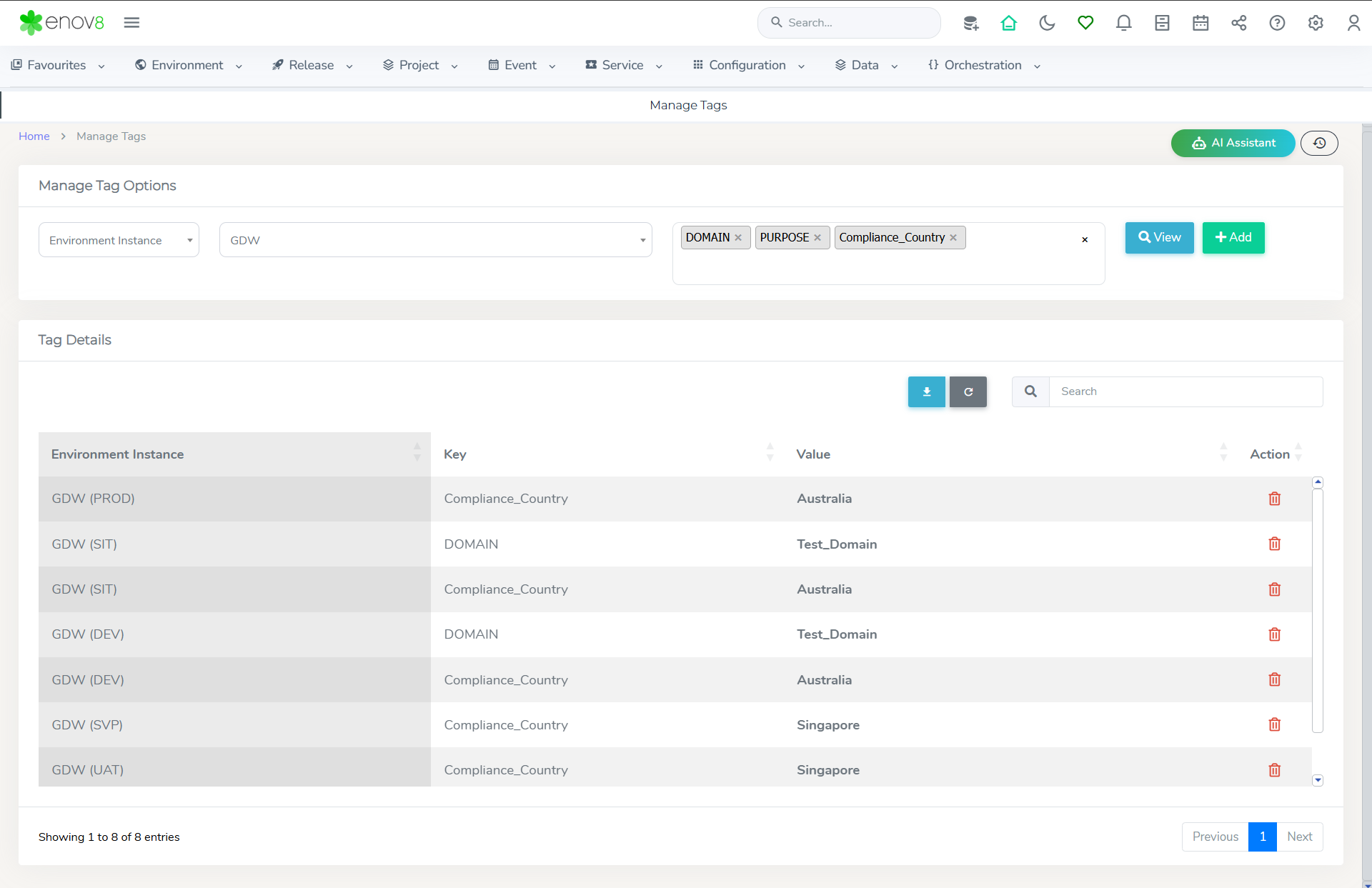
Task: Click the AI Assistant button
Action: 1233,143
